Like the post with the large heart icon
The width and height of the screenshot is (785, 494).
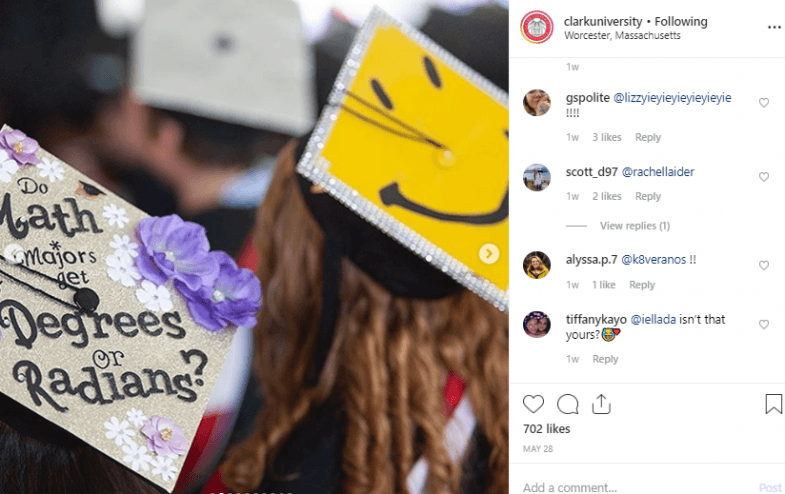click(533, 404)
